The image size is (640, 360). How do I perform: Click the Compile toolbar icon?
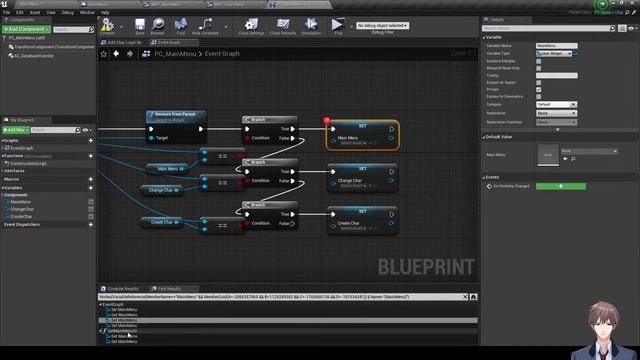coord(107,26)
